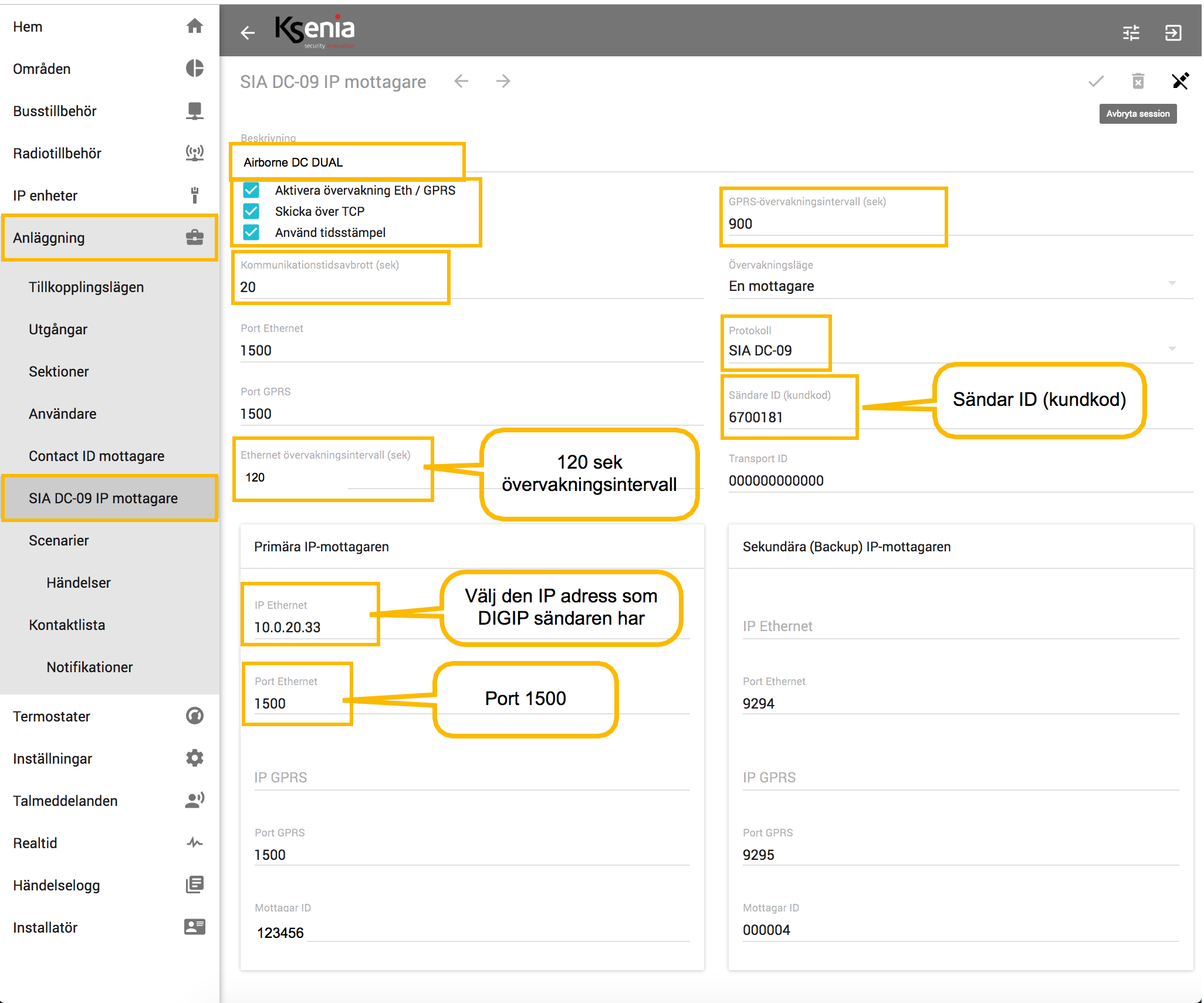
Task: Toggle Skicka över TCP checkbox
Action: [252, 212]
